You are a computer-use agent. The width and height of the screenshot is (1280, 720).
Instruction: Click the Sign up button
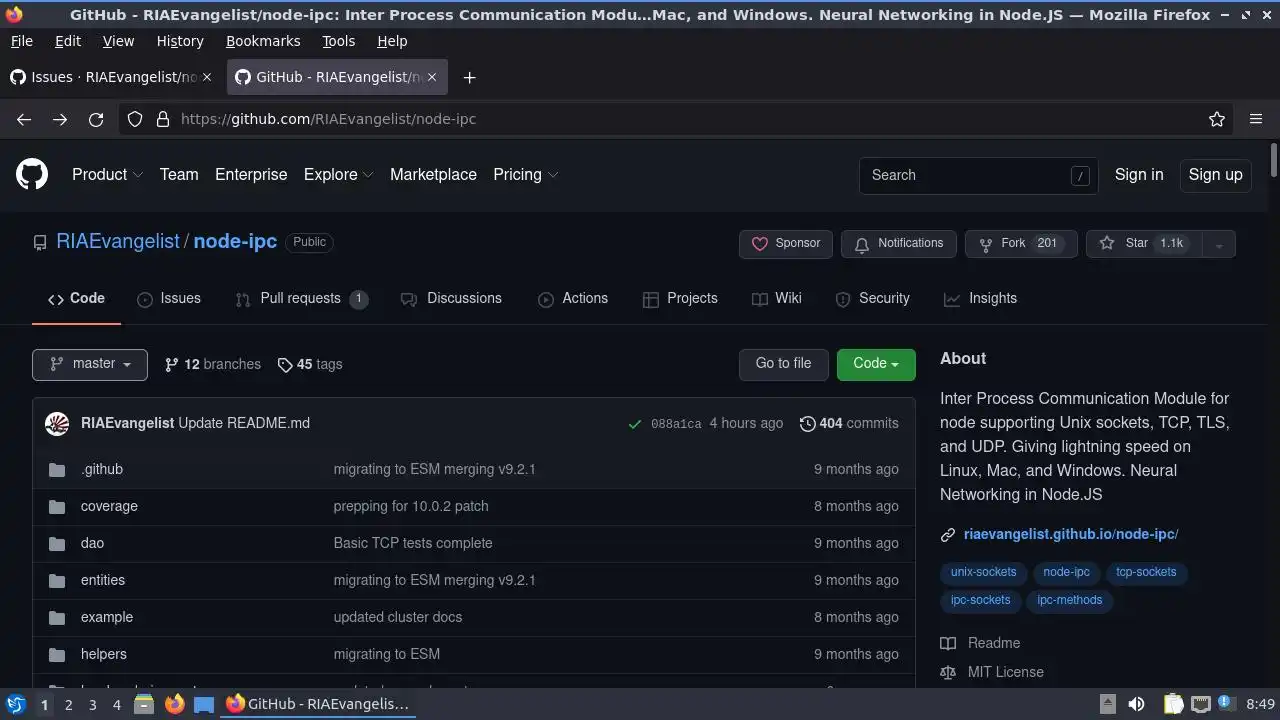pyautogui.click(x=1215, y=174)
